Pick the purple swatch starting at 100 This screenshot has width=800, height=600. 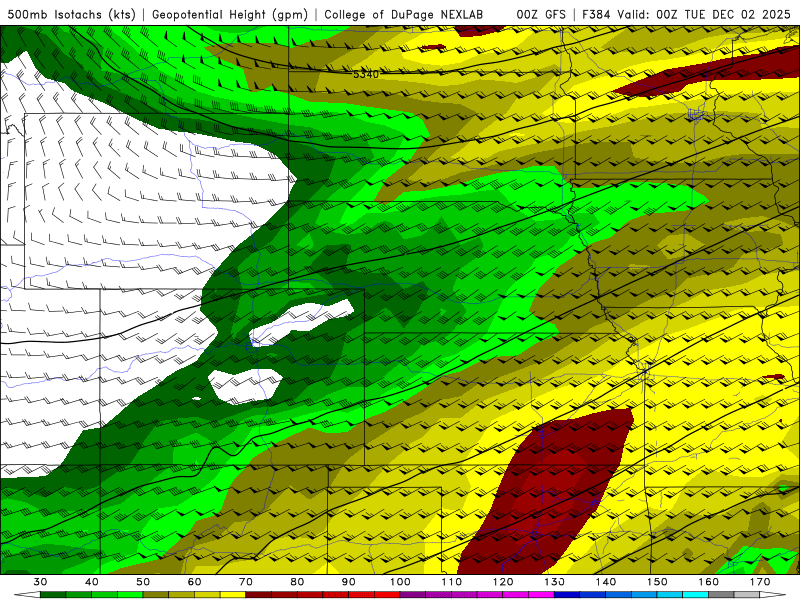pyautogui.click(x=413, y=595)
